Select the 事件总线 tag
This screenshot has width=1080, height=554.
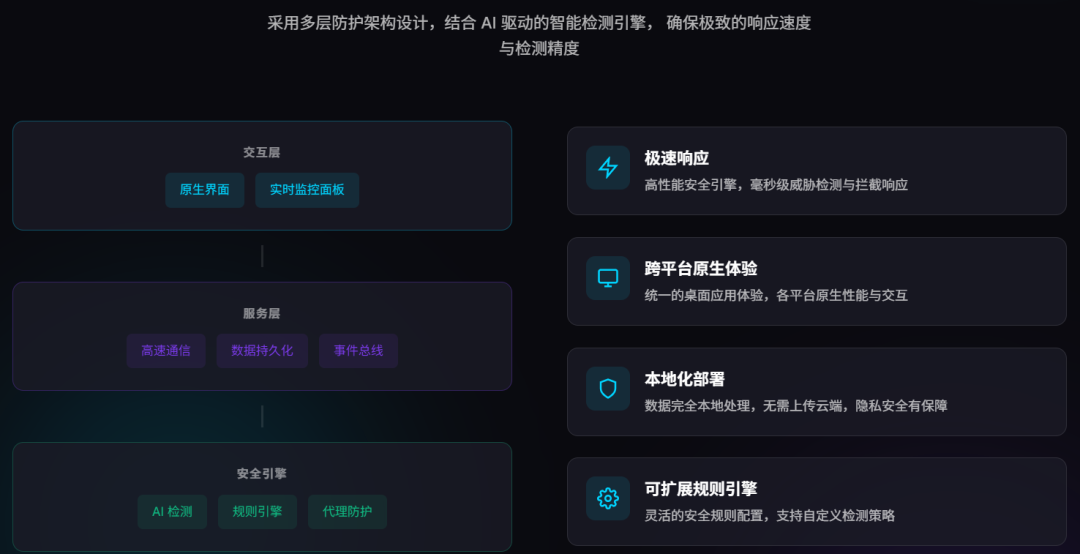358,351
